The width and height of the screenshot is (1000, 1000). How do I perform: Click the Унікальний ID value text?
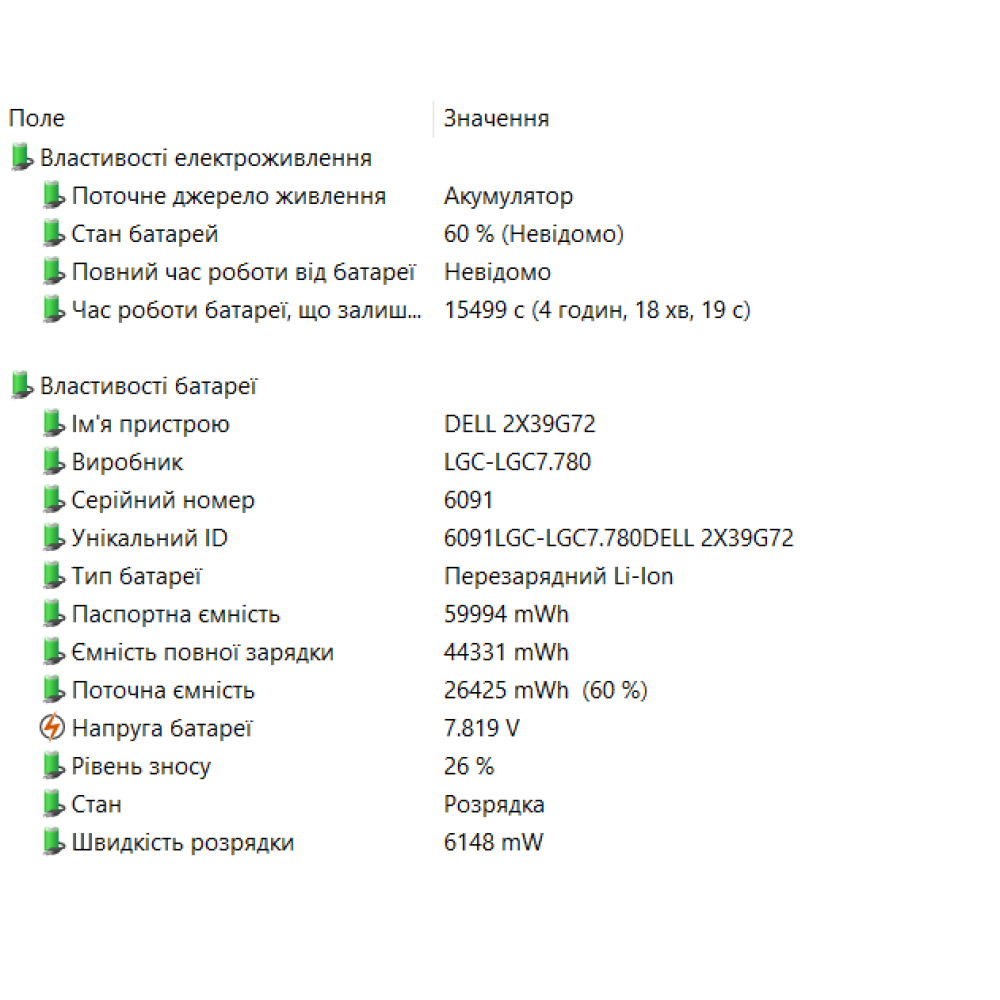tap(618, 538)
